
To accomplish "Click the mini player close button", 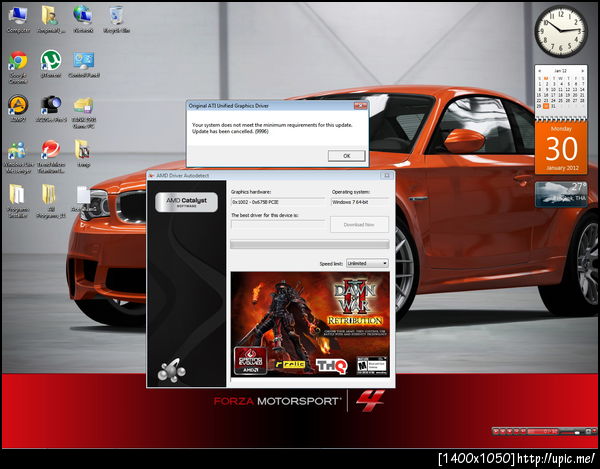I will tap(594, 431).
